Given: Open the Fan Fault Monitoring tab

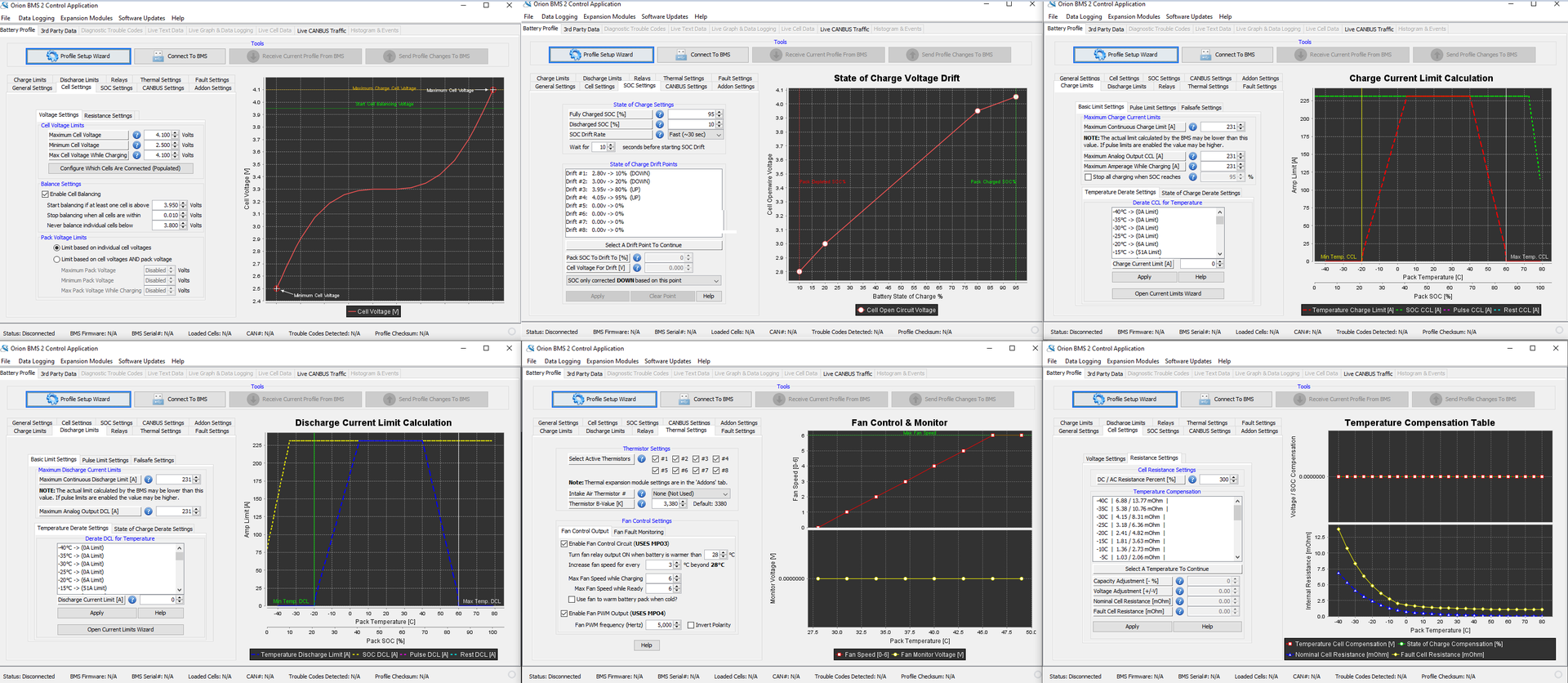Looking at the screenshot, I should [639, 531].
